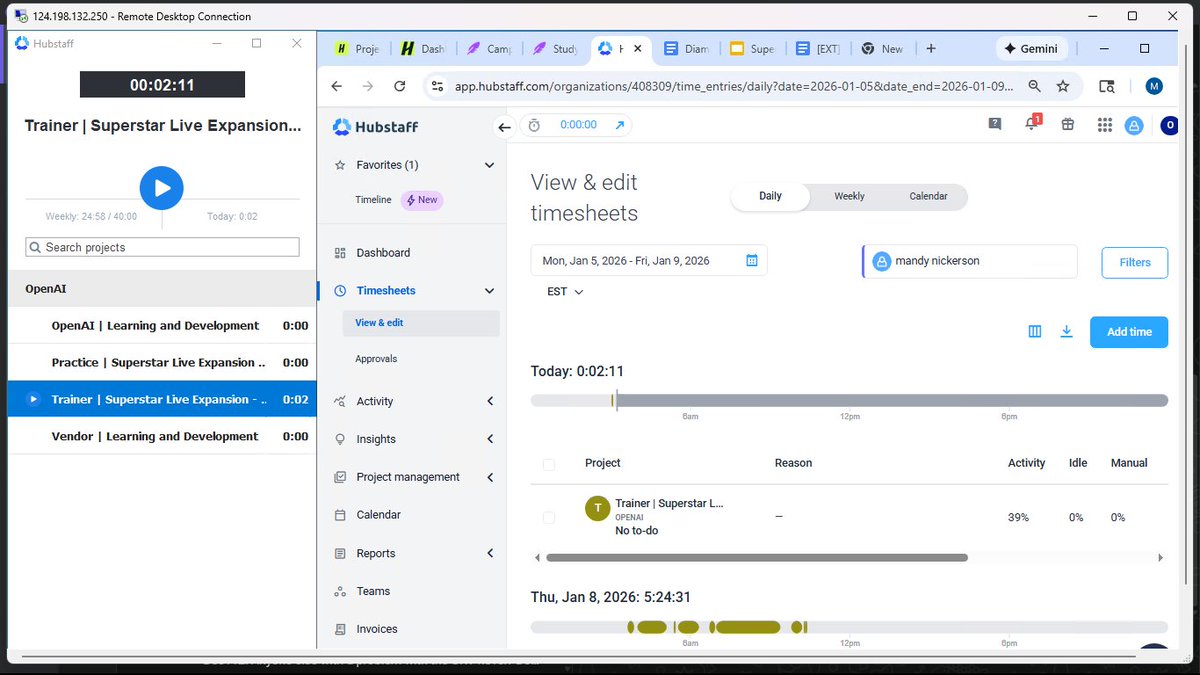
Task: Open Gemini in Chrome
Action: 1030,48
